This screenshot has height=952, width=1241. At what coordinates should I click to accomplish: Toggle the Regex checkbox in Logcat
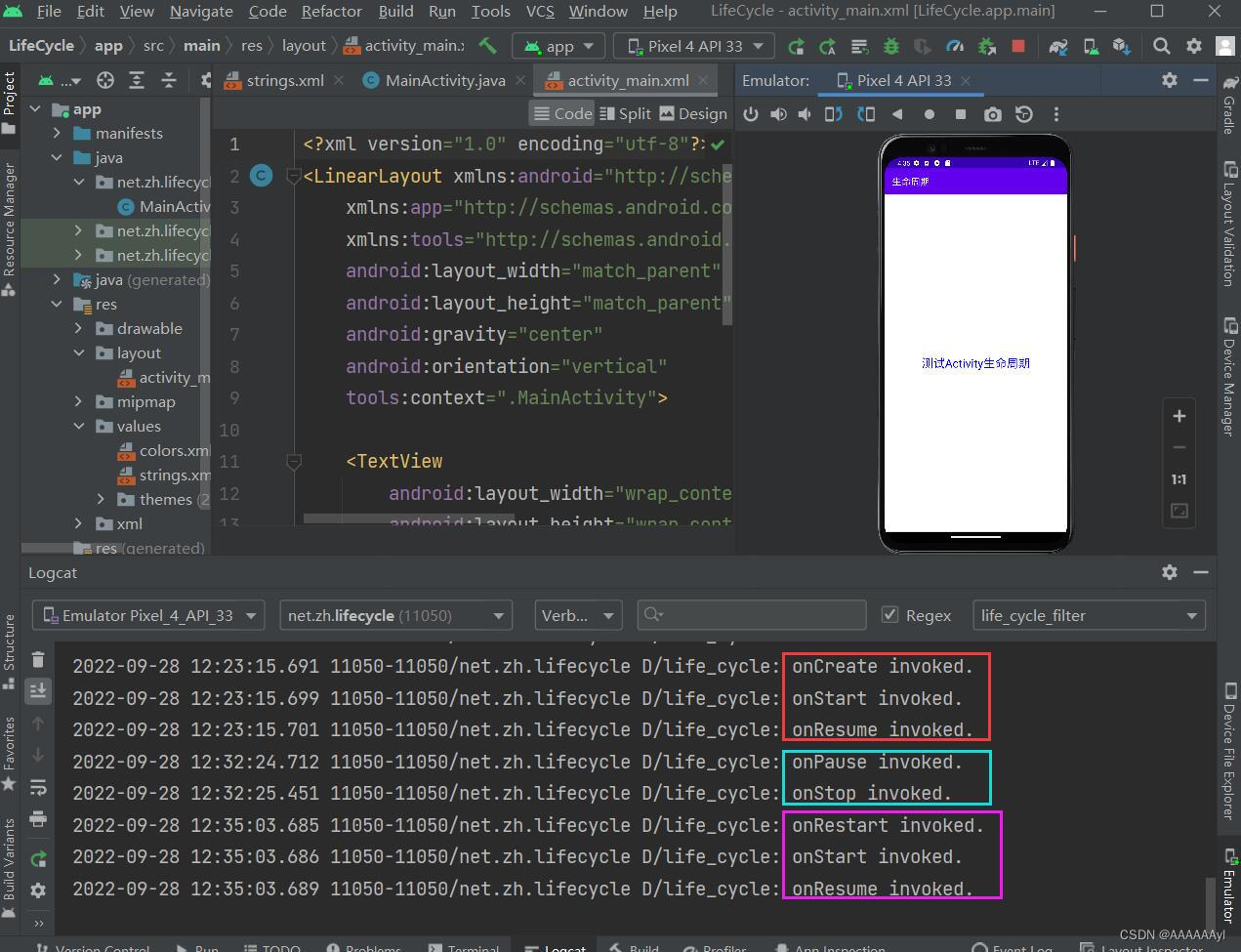click(889, 614)
